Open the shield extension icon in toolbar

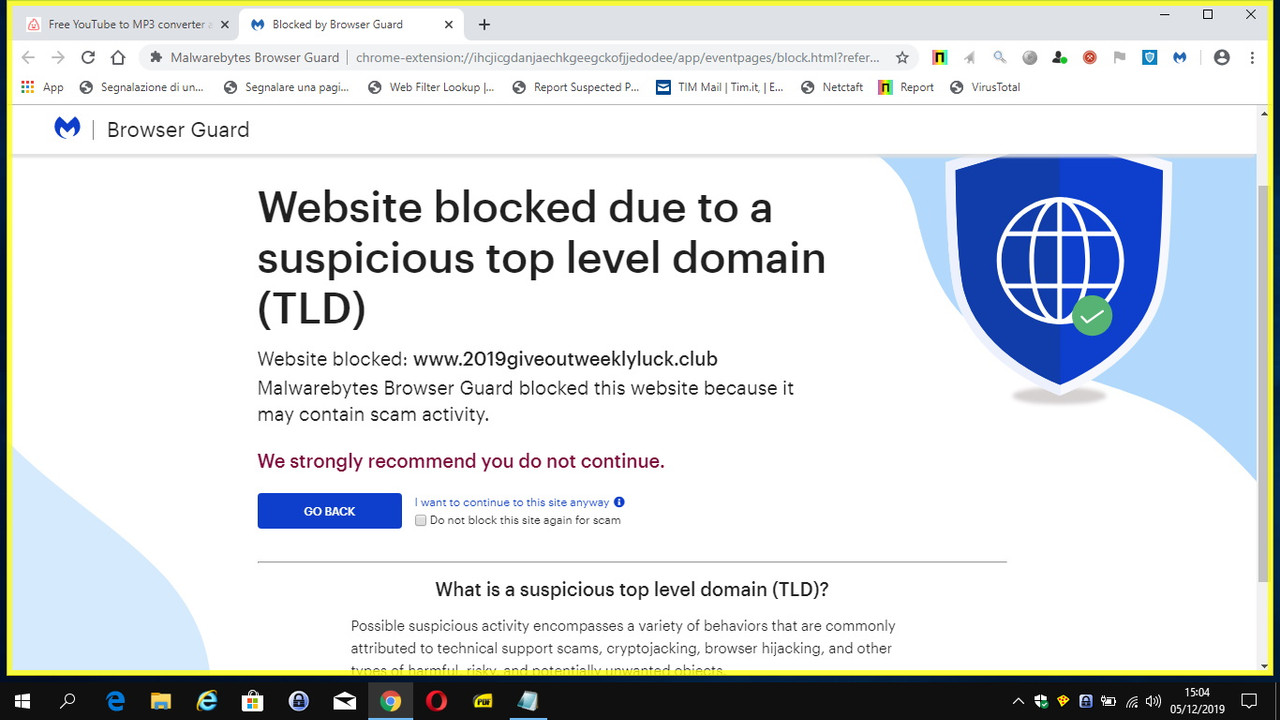pyautogui.click(x=1150, y=58)
